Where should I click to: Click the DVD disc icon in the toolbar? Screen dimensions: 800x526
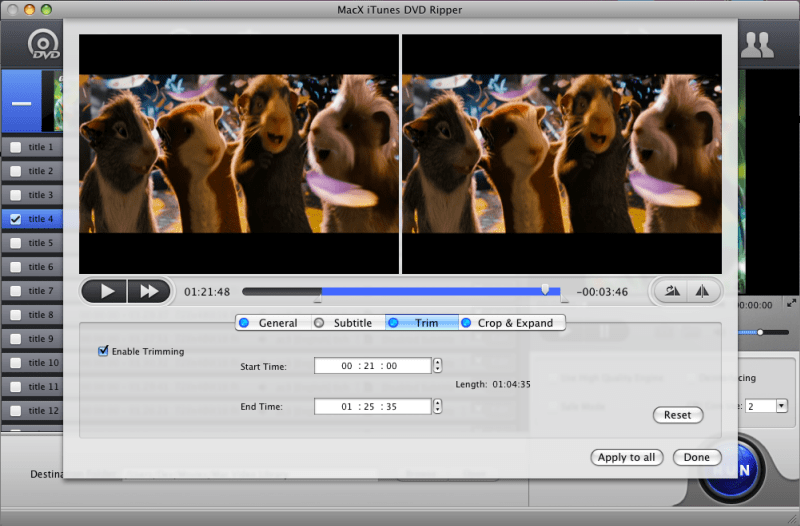pos(43,44)
